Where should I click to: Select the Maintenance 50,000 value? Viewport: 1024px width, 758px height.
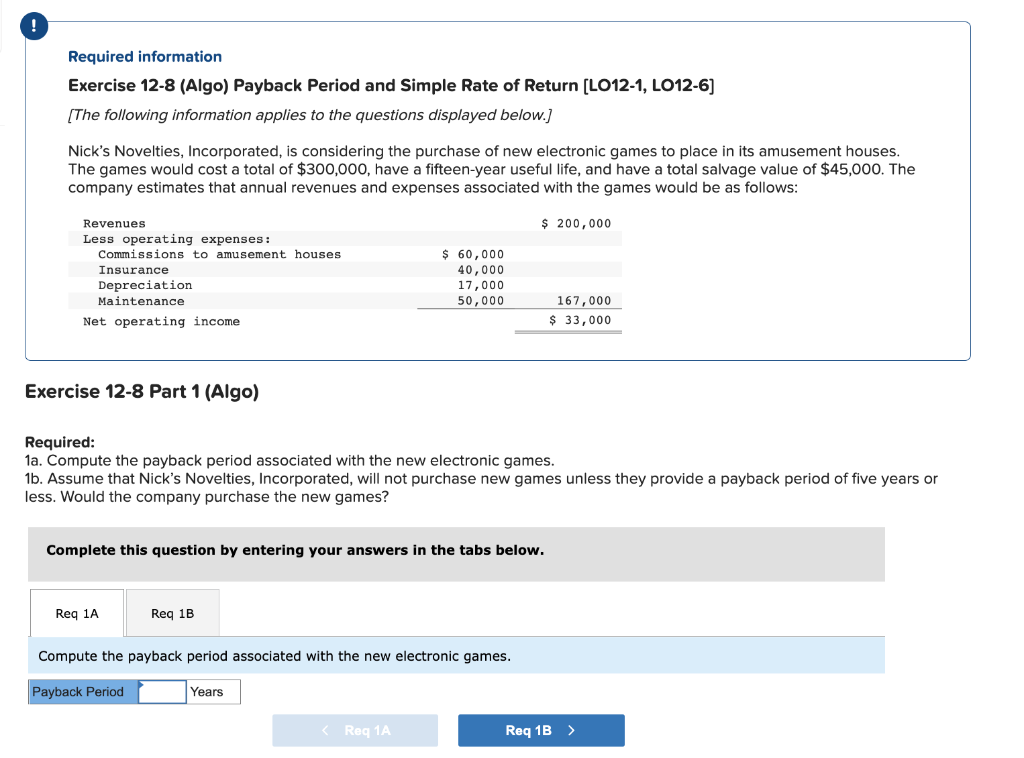[x=481, y=301]
